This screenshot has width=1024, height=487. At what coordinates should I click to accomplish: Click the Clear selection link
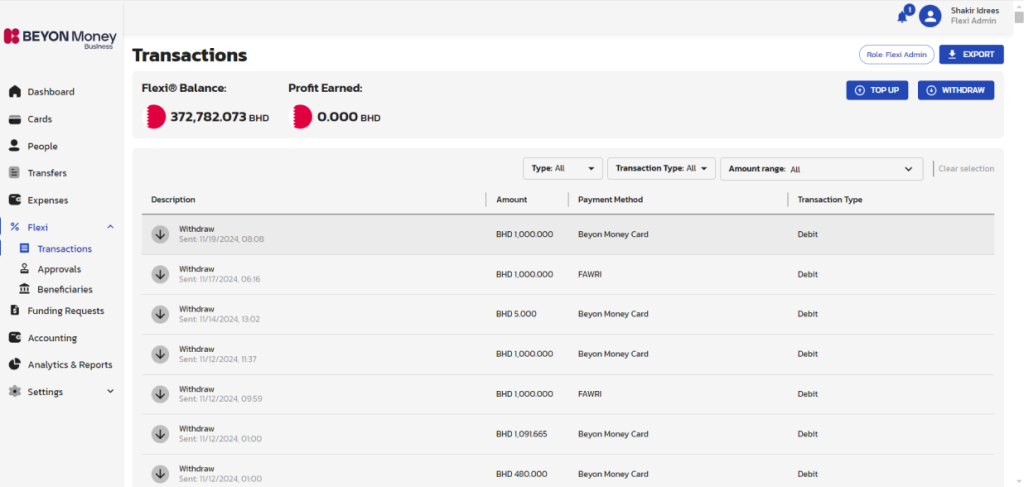(x=966, y=168)
